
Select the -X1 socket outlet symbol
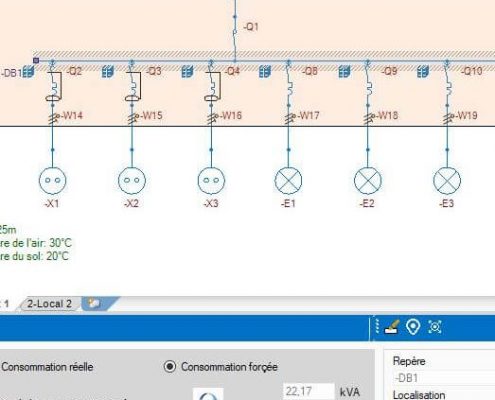click(52, 181)
